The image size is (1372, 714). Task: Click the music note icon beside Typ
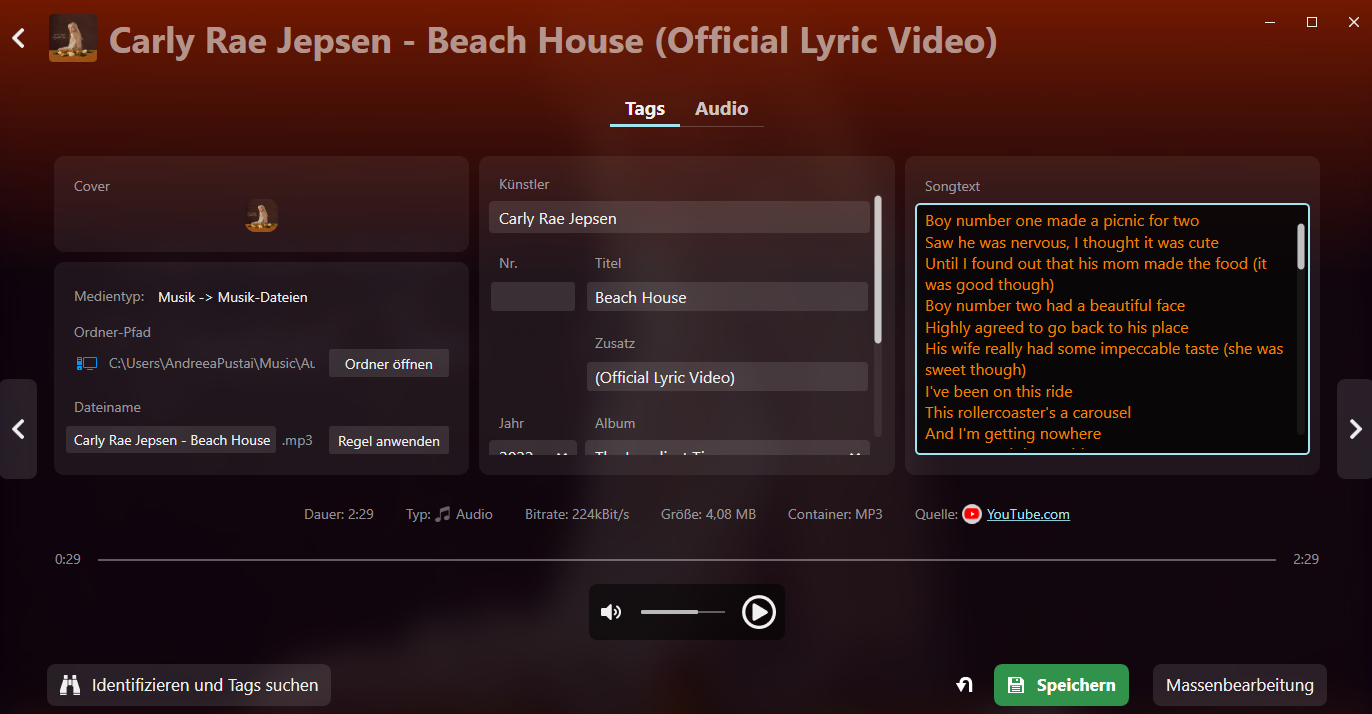443,514
